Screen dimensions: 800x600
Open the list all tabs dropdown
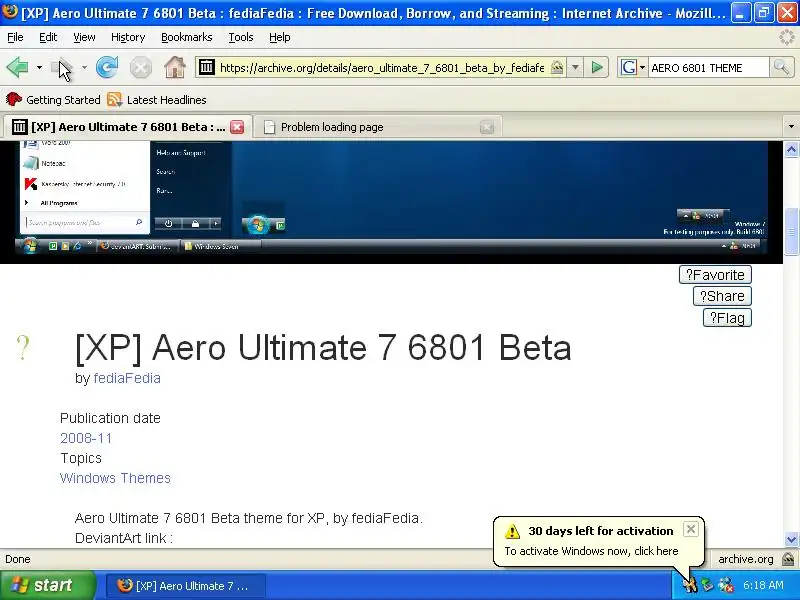(x=791, y=126)
